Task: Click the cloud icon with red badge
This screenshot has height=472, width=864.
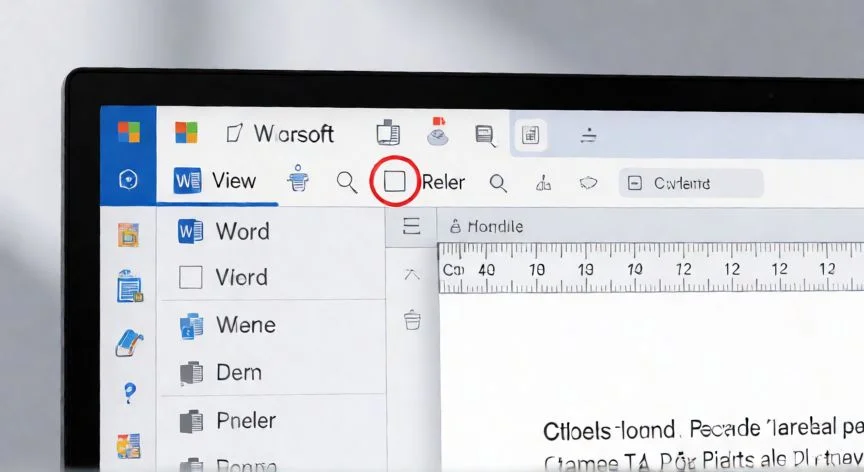Action: click(438, 132)
